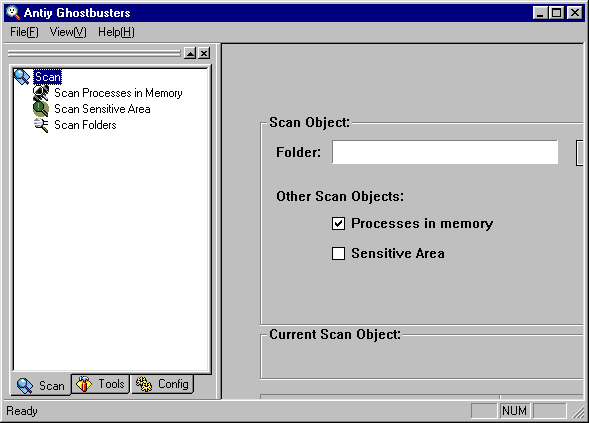Select Scan Sensitive Area tree item
The height and width of the screenshot is (423, 589).
(102, 109)
